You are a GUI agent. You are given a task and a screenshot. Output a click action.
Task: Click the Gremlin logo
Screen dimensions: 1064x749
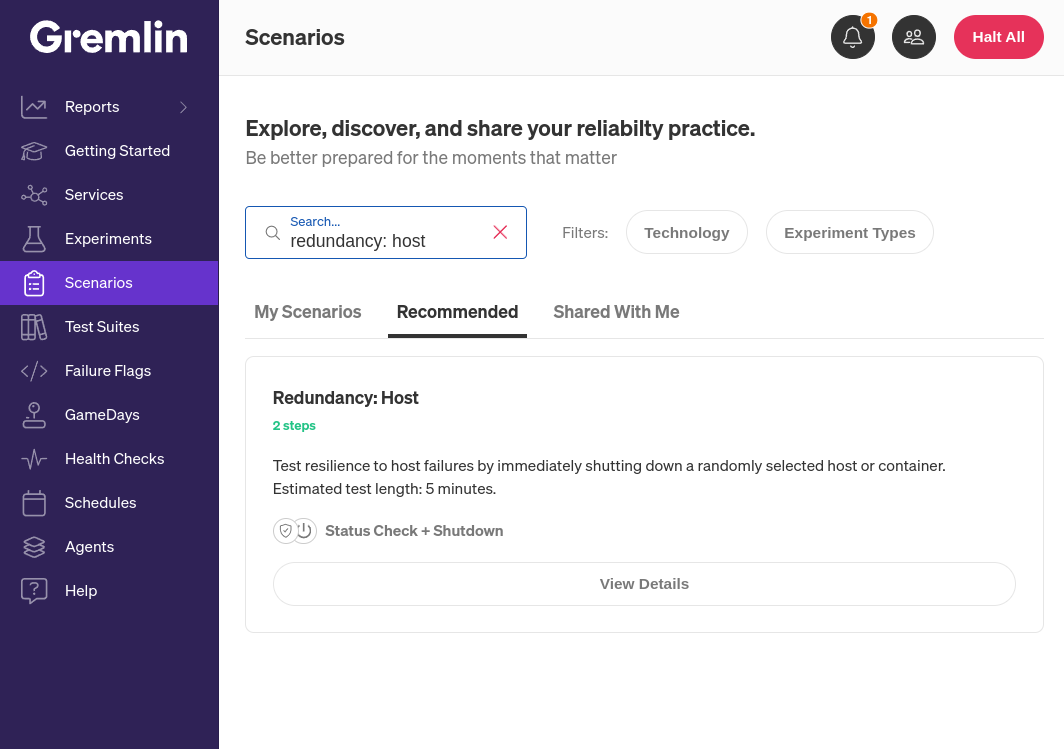click(x=109, y=37)
